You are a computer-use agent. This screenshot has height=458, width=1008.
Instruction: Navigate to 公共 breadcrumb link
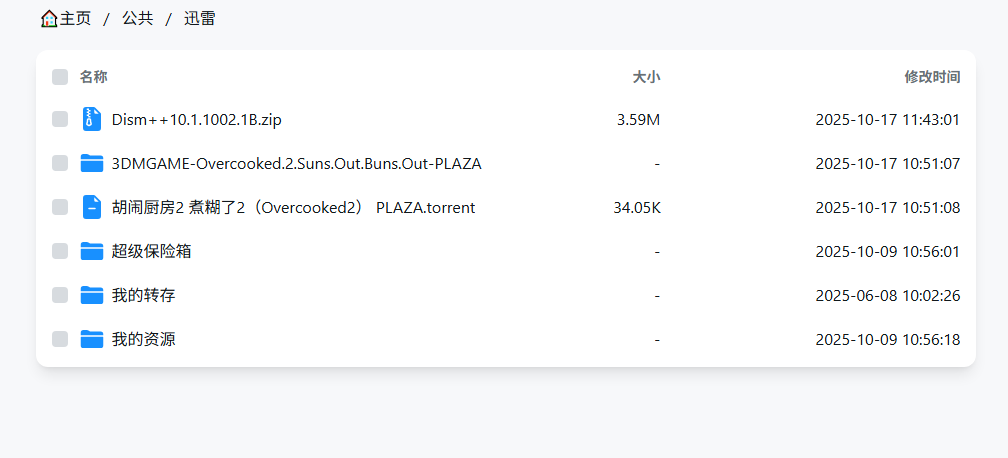(x=138, y=18)
